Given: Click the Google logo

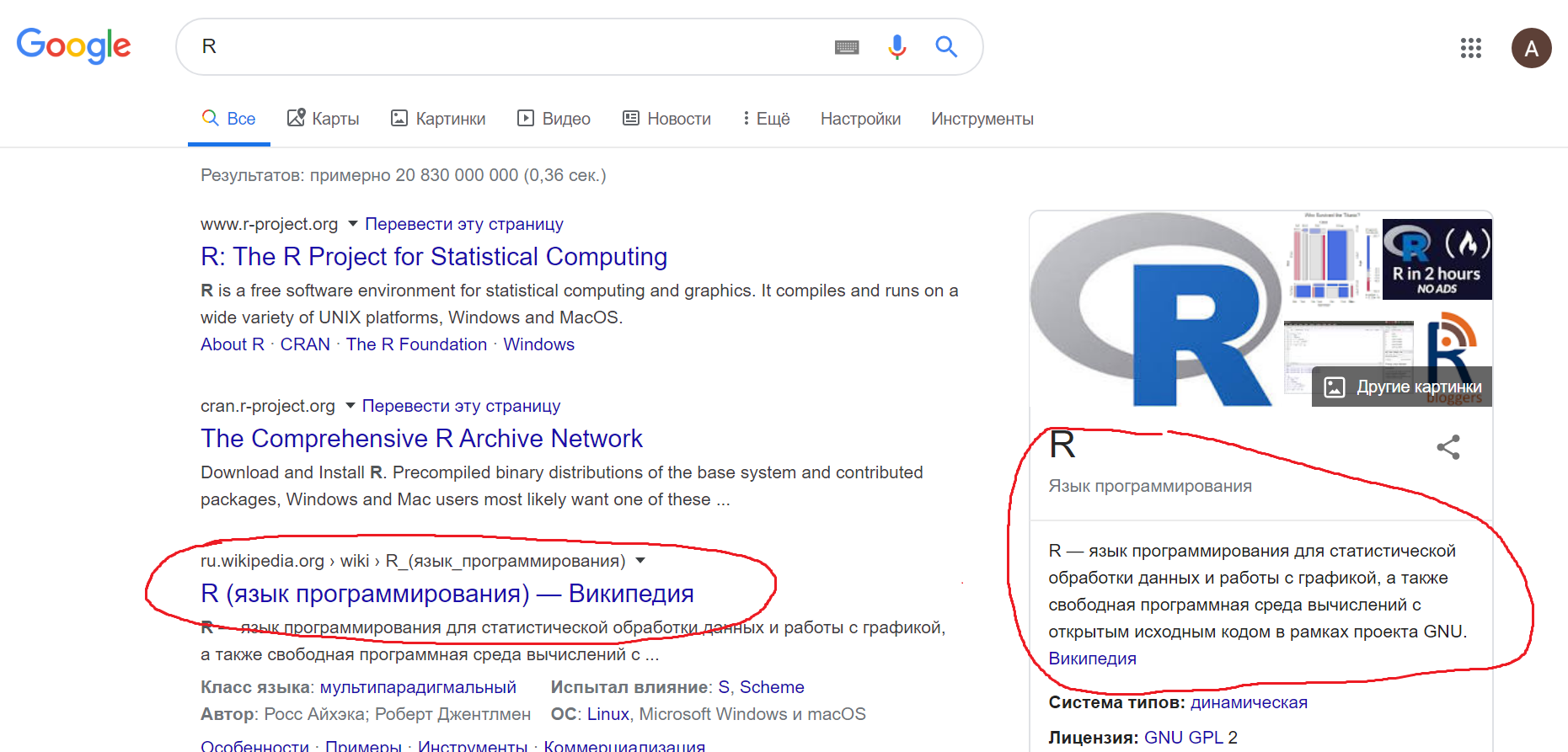Looking at the screenshot, I should pyautogui.click(x=74, y=45).
